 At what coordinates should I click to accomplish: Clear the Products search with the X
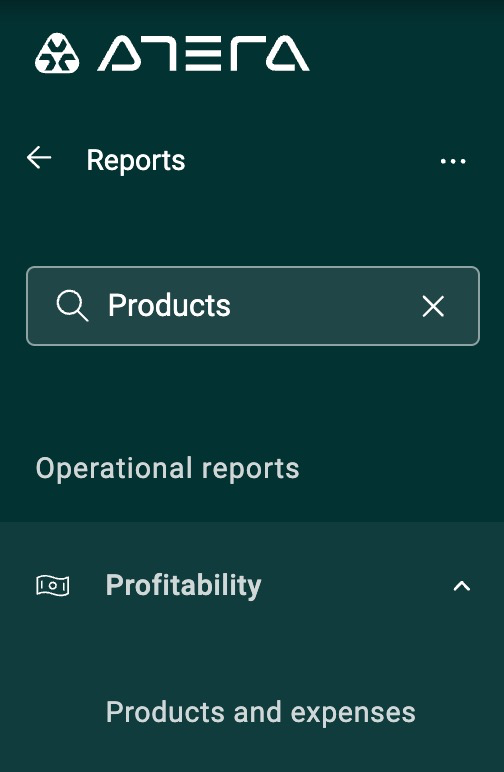tap(433, 306)
